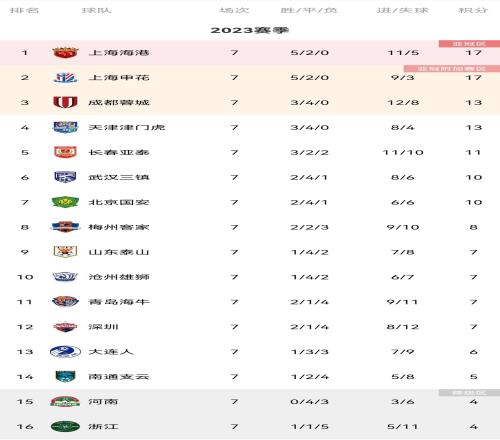Click the 上海海港 team logo
The width and height of the screenshot is (500, 440).
pos(65,53)
